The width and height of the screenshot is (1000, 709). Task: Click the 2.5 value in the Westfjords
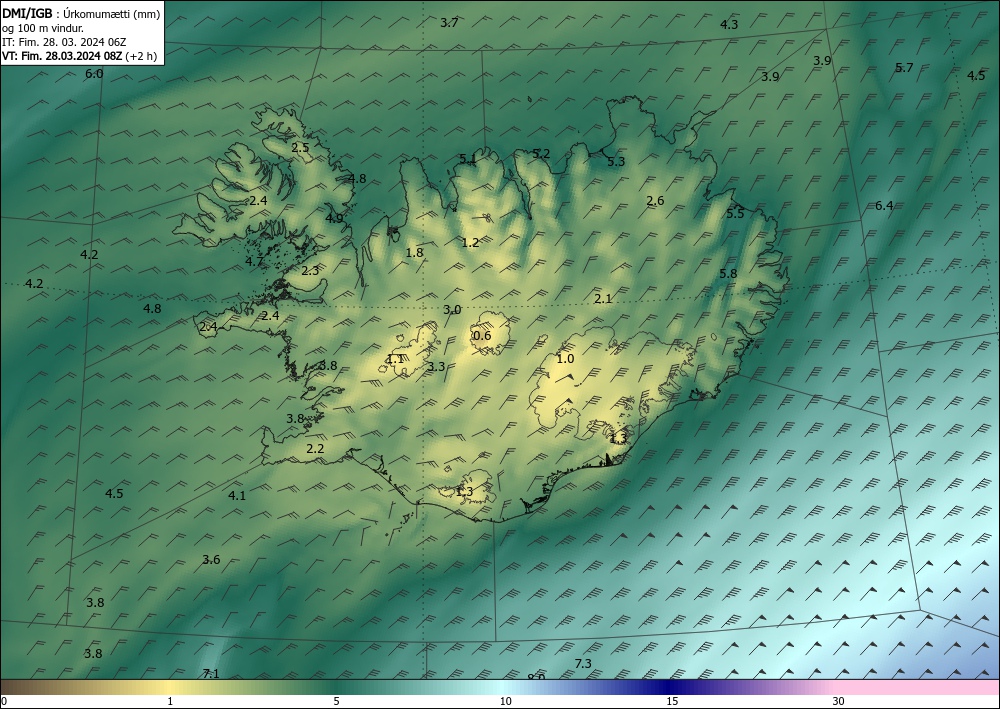coord(300,148)
